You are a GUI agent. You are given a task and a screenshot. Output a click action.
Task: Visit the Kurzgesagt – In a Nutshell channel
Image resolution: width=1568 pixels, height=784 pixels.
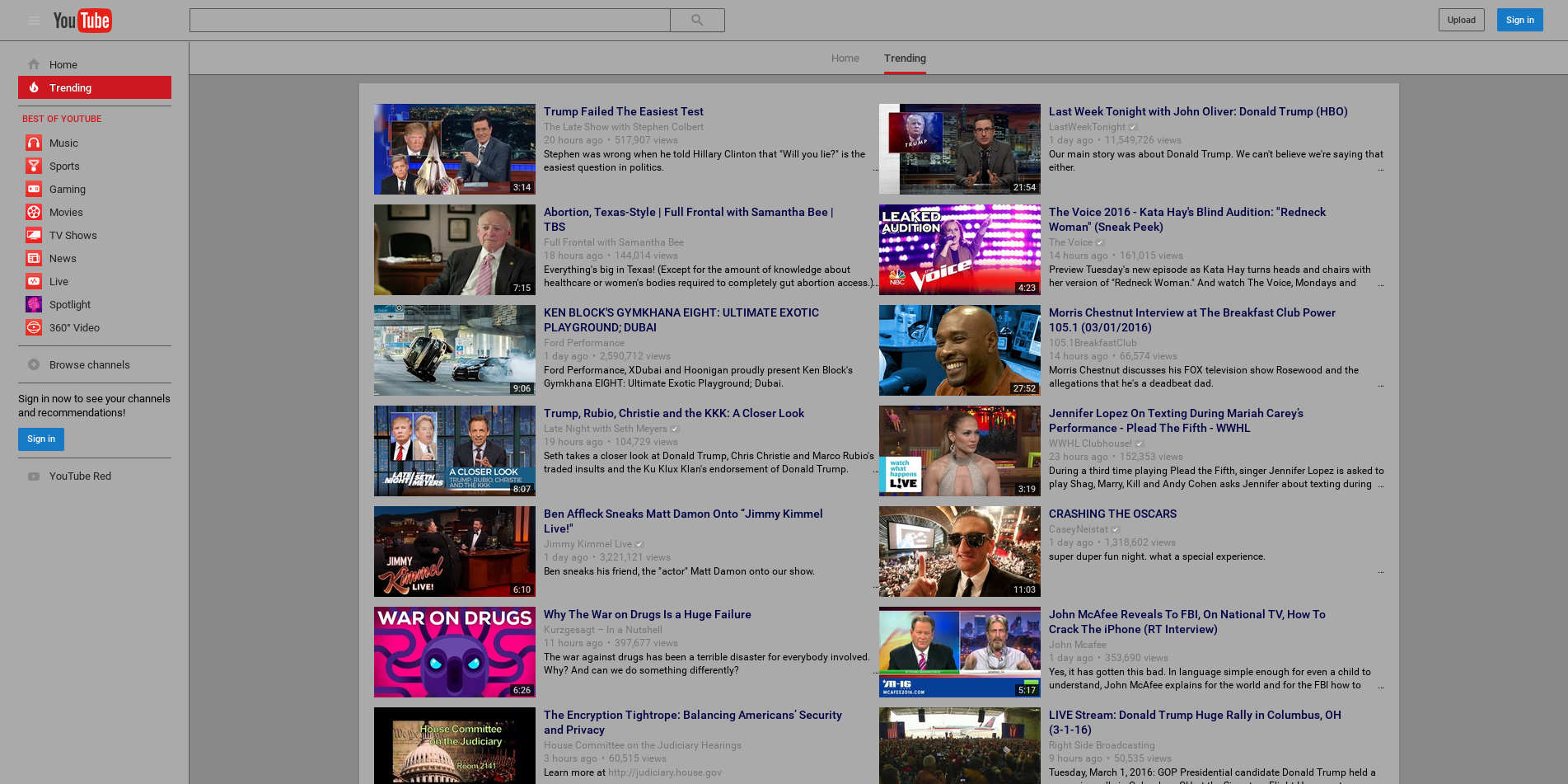[x=603, y=630]
